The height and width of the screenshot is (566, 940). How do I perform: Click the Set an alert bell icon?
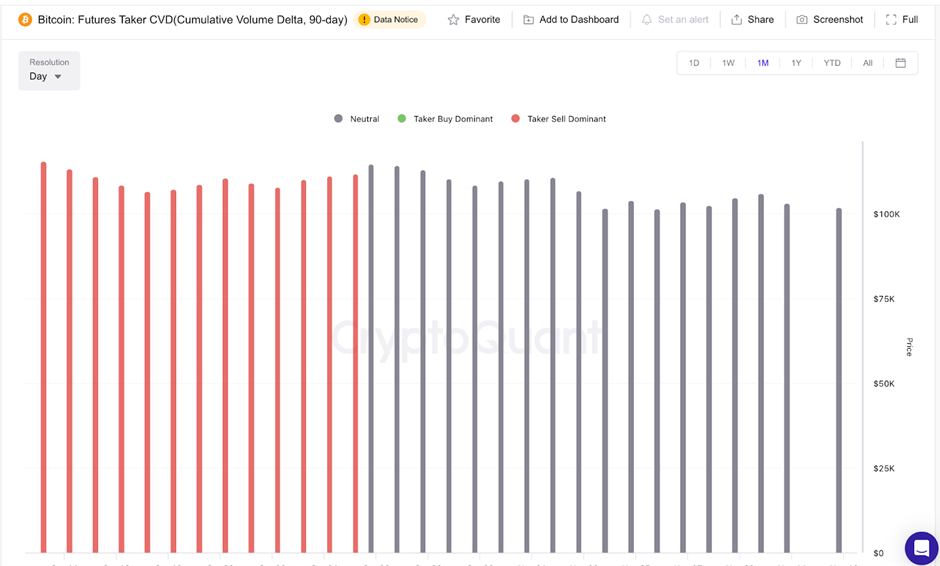click(x=647, y=19)
